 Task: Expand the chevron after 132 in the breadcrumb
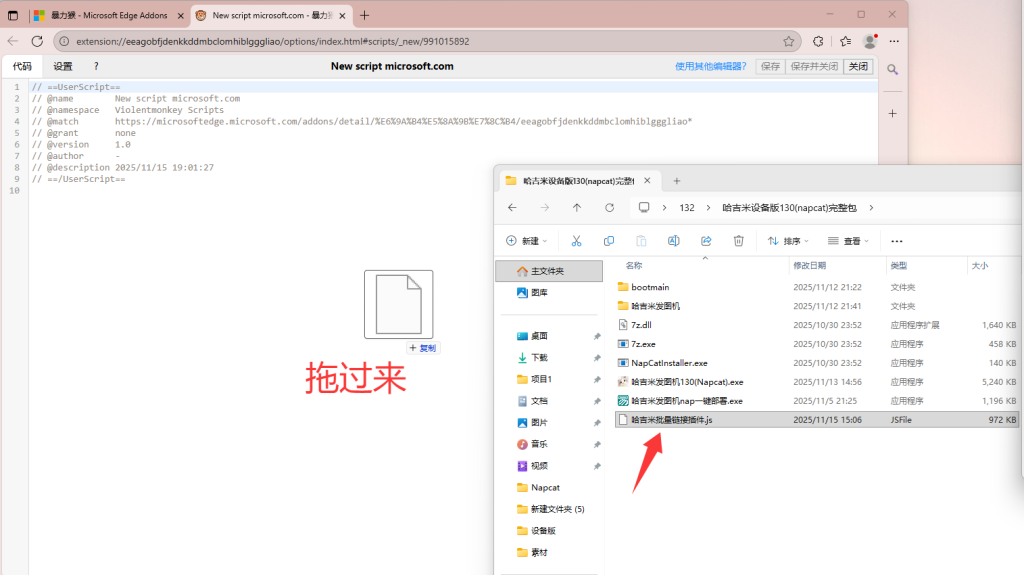click(708, 208)
